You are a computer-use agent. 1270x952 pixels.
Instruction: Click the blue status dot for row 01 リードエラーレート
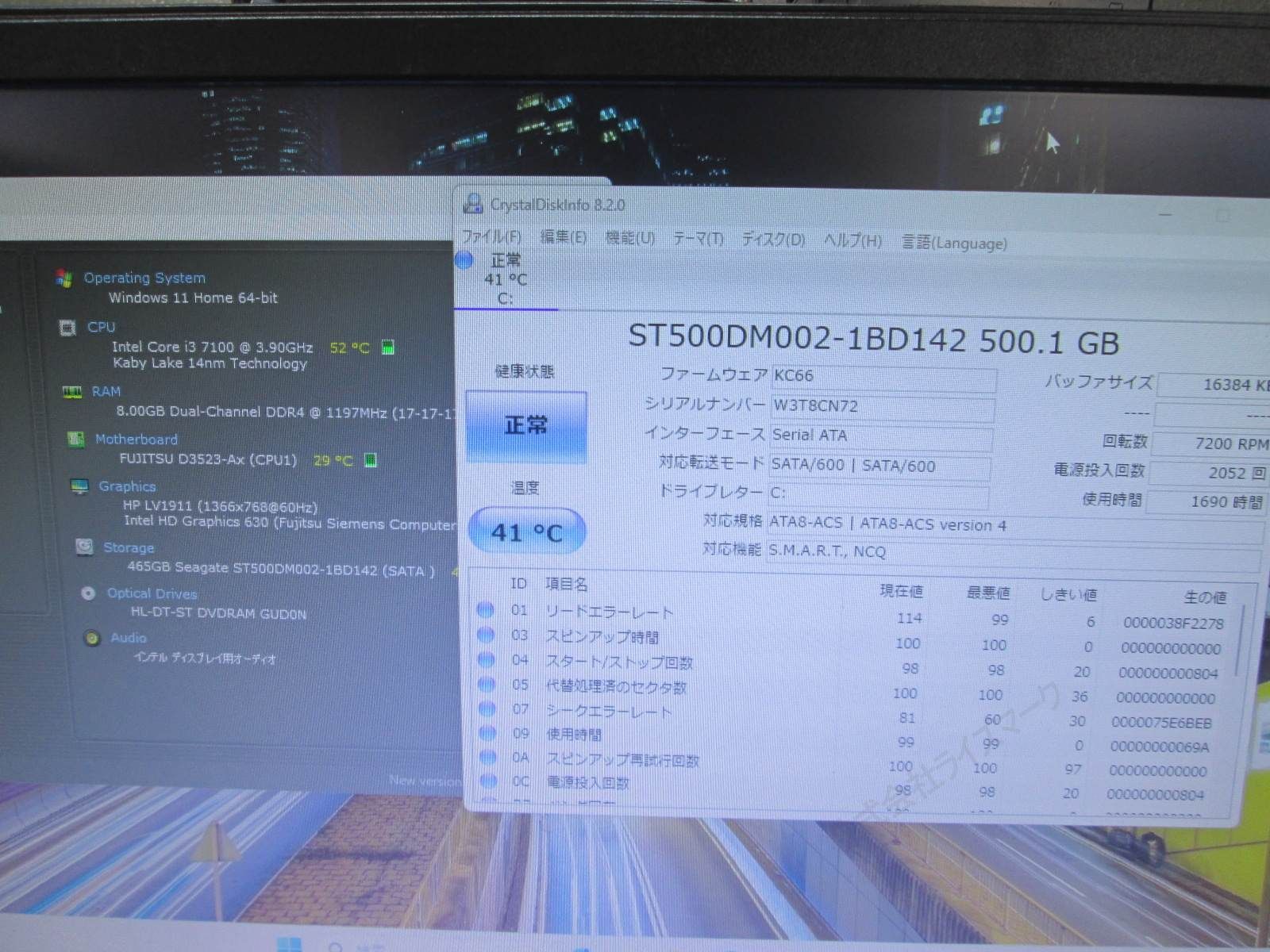[x=486, y=609]
